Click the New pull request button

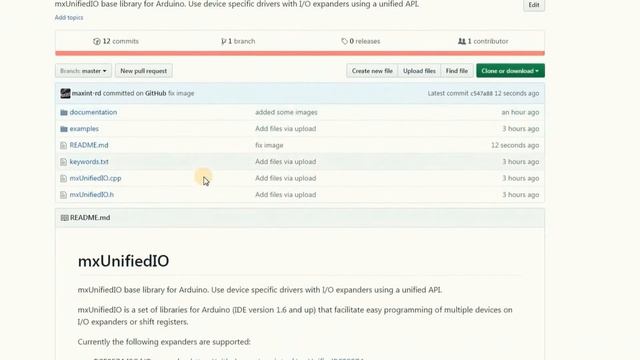[x=144, y=71]
